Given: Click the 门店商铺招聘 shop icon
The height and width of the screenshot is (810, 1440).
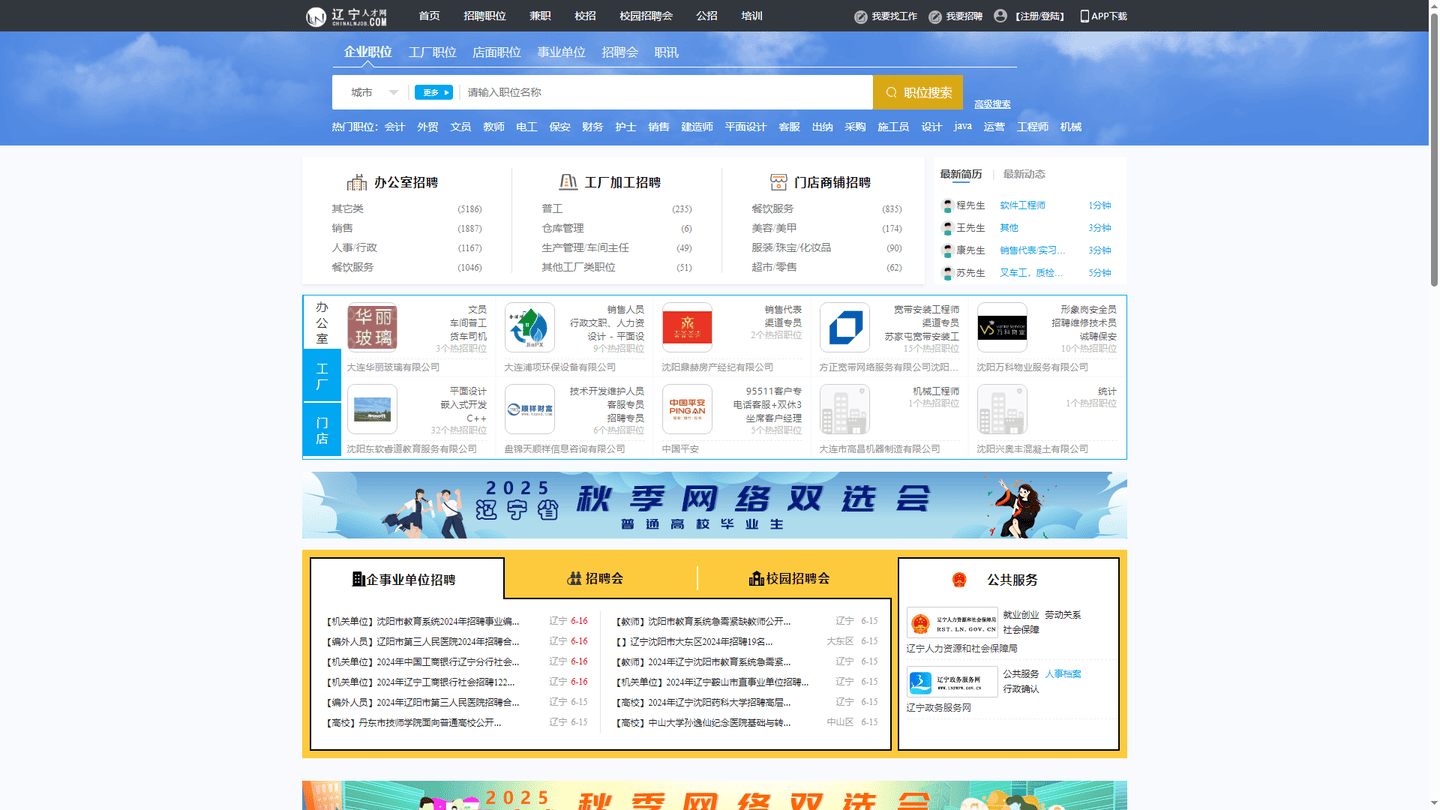Looking at the screenshot, I should click(778, 182).
